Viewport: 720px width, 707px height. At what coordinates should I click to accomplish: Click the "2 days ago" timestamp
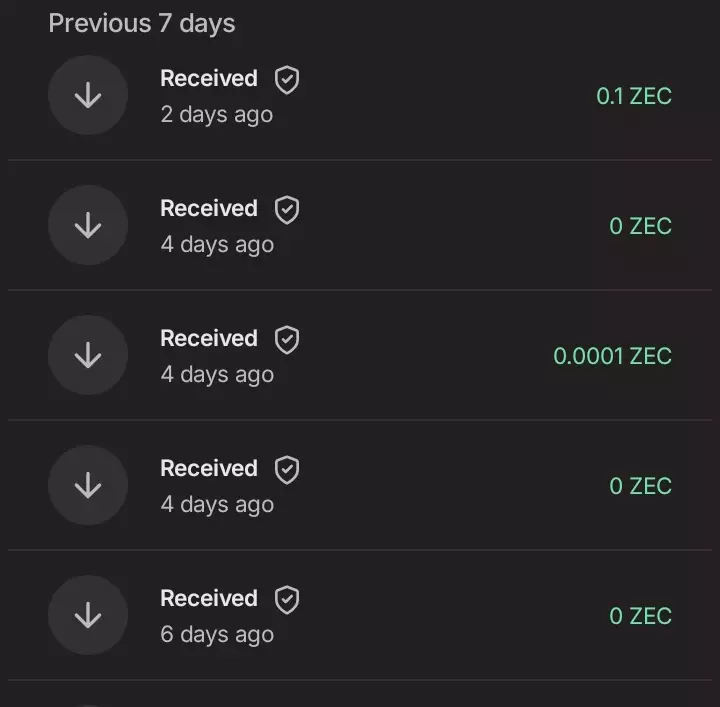click(x=217, y=115)
